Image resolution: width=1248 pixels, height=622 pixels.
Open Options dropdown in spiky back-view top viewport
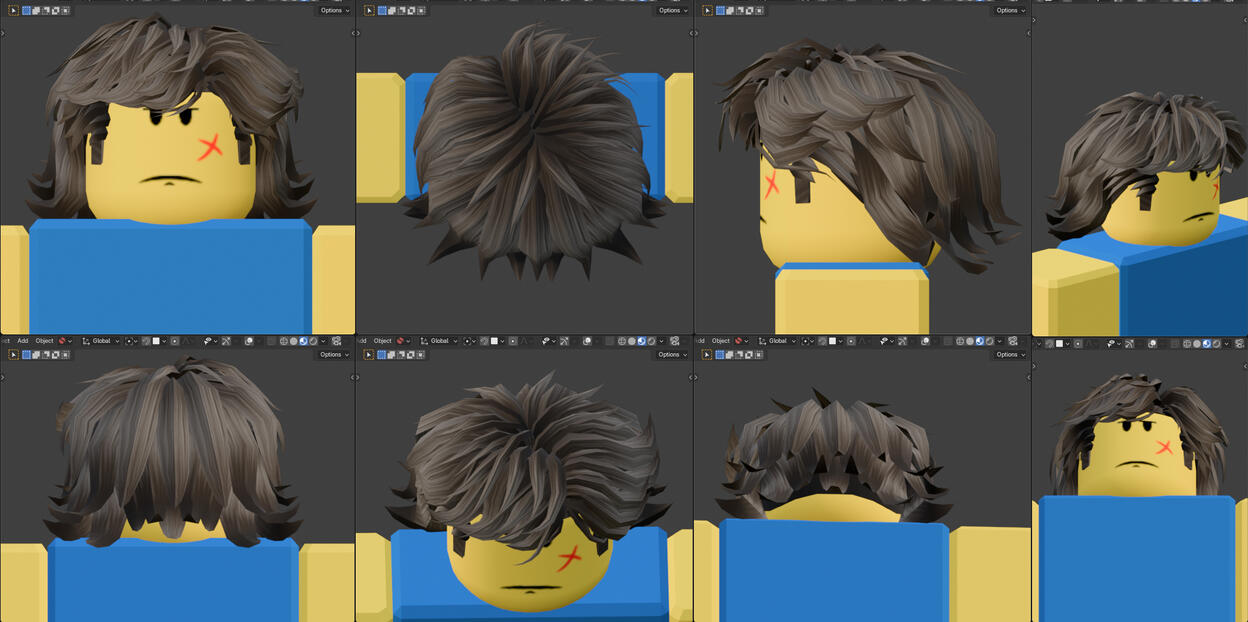672,10
